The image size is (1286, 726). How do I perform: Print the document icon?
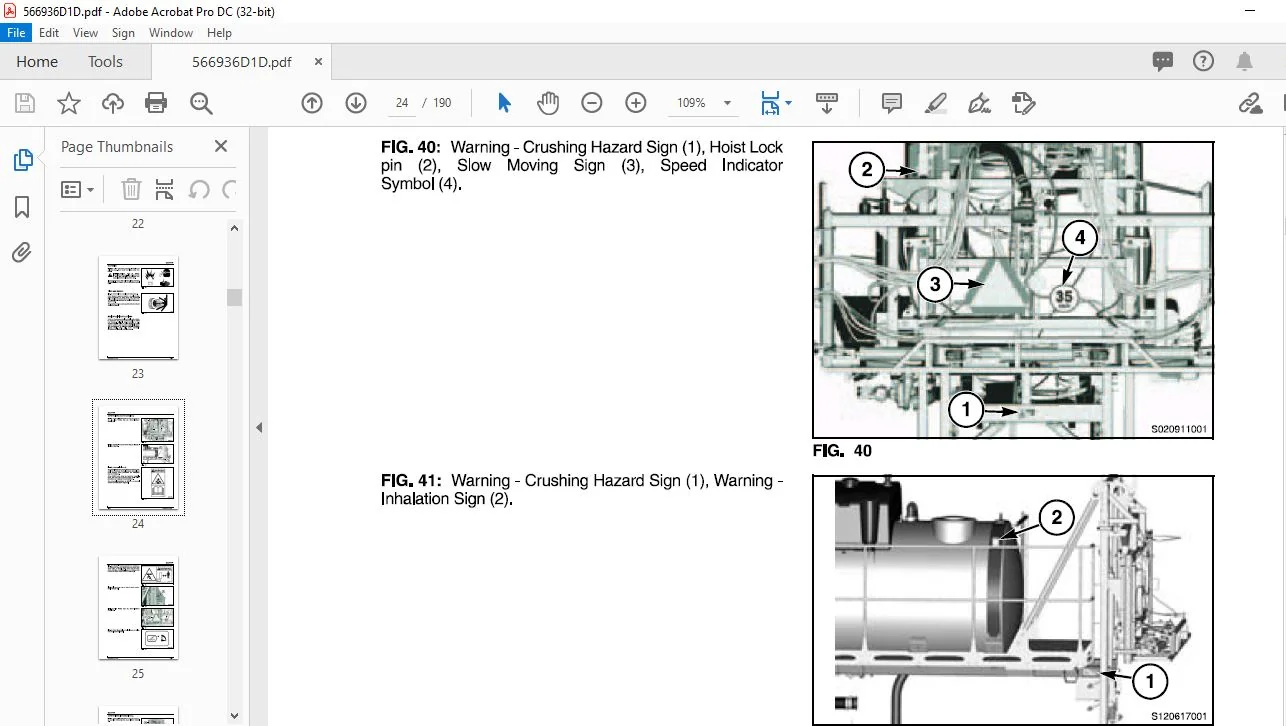point(156,103)
